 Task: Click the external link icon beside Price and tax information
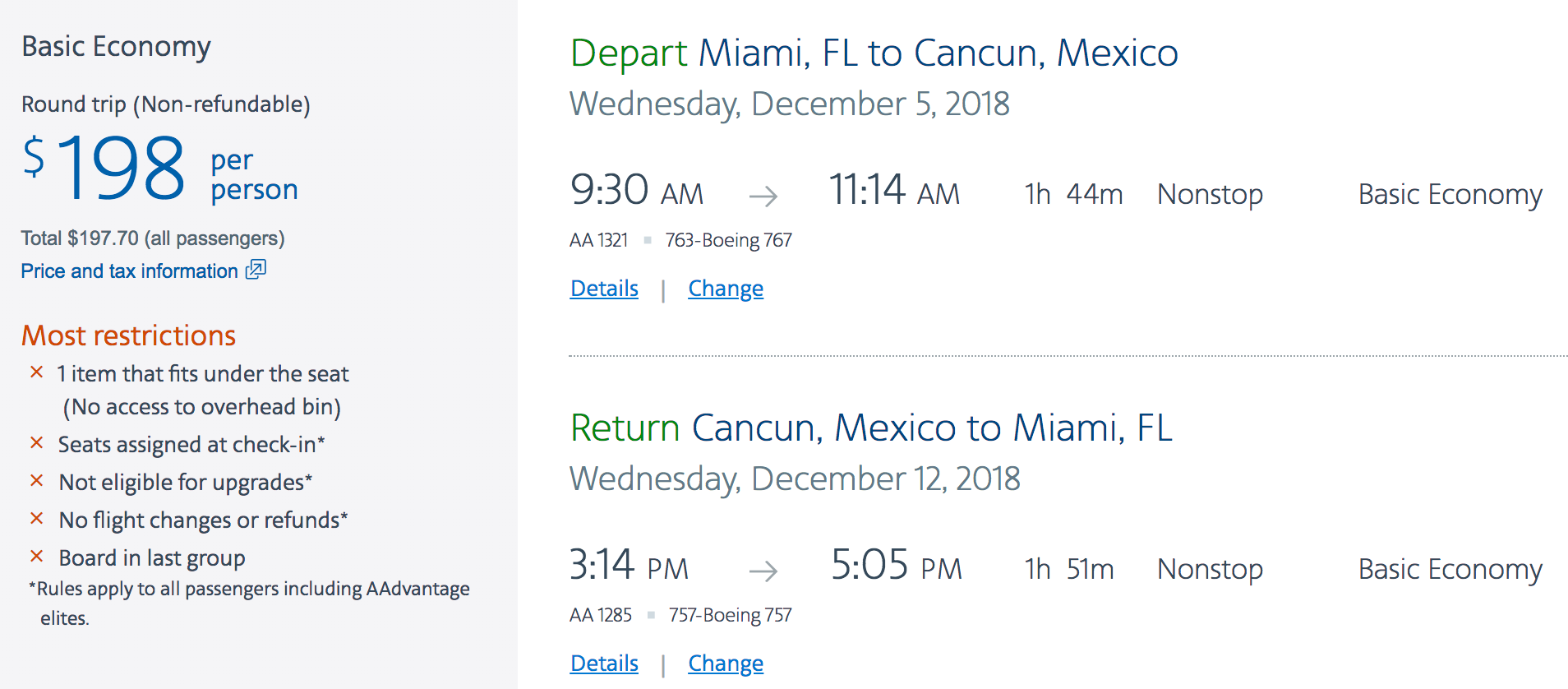tap(256, 270)
